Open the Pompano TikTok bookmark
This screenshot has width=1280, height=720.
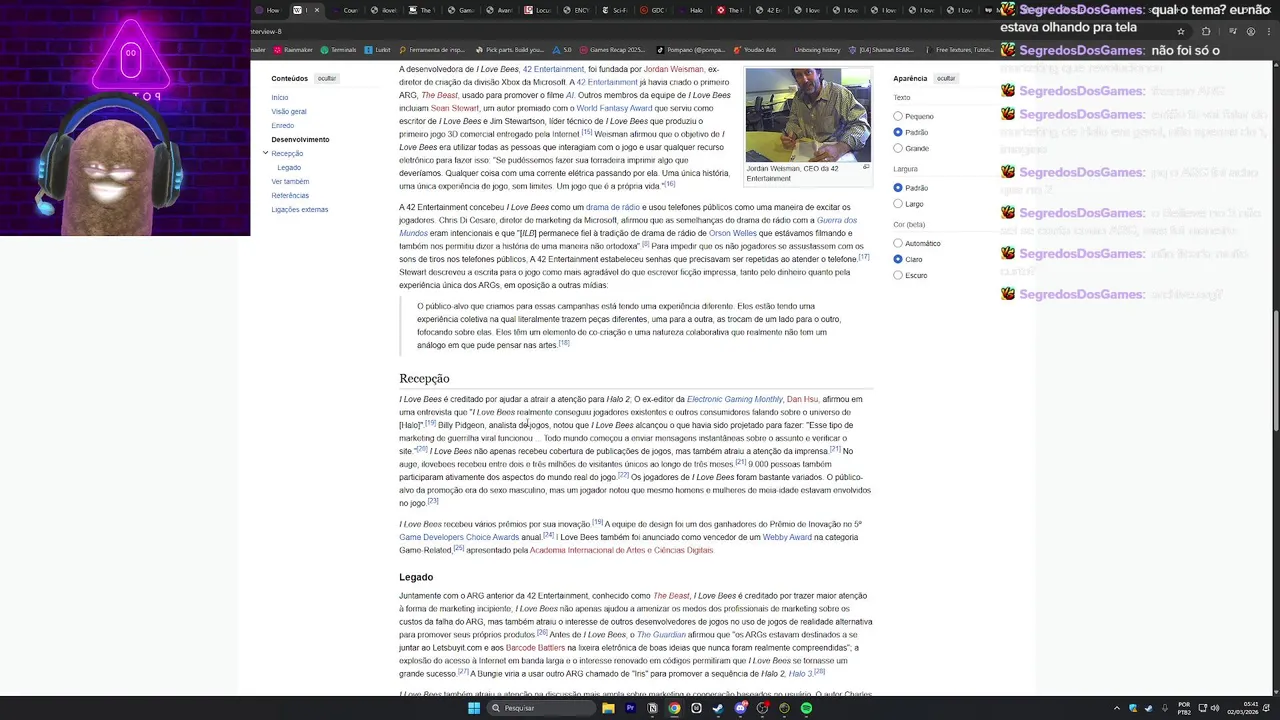coord(691,49)
